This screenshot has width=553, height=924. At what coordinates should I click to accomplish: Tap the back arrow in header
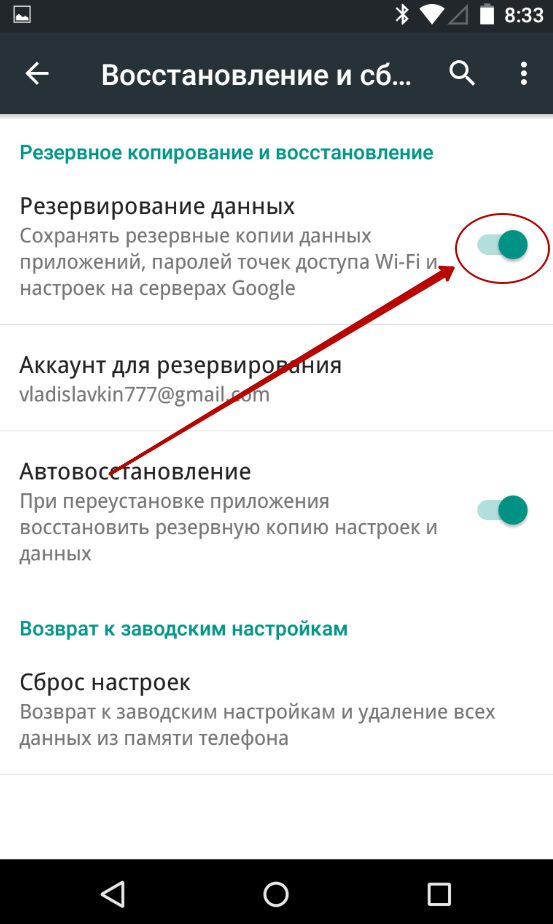tap(37, 74)
